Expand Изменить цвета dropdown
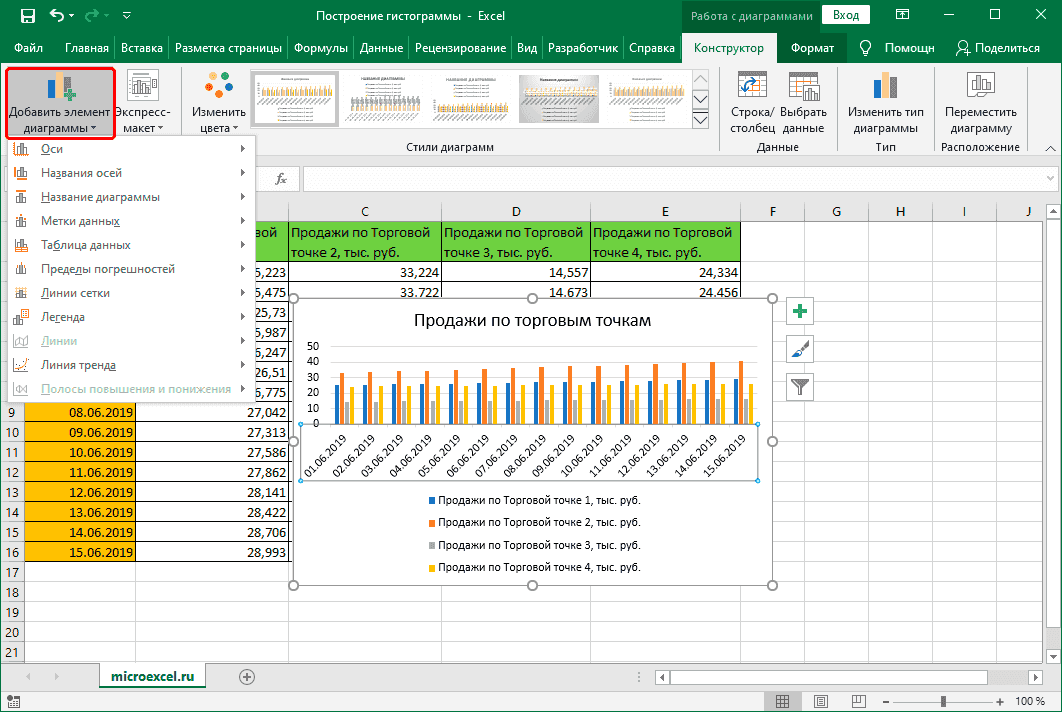This screenshot has width=1062, height=712. 218,103
